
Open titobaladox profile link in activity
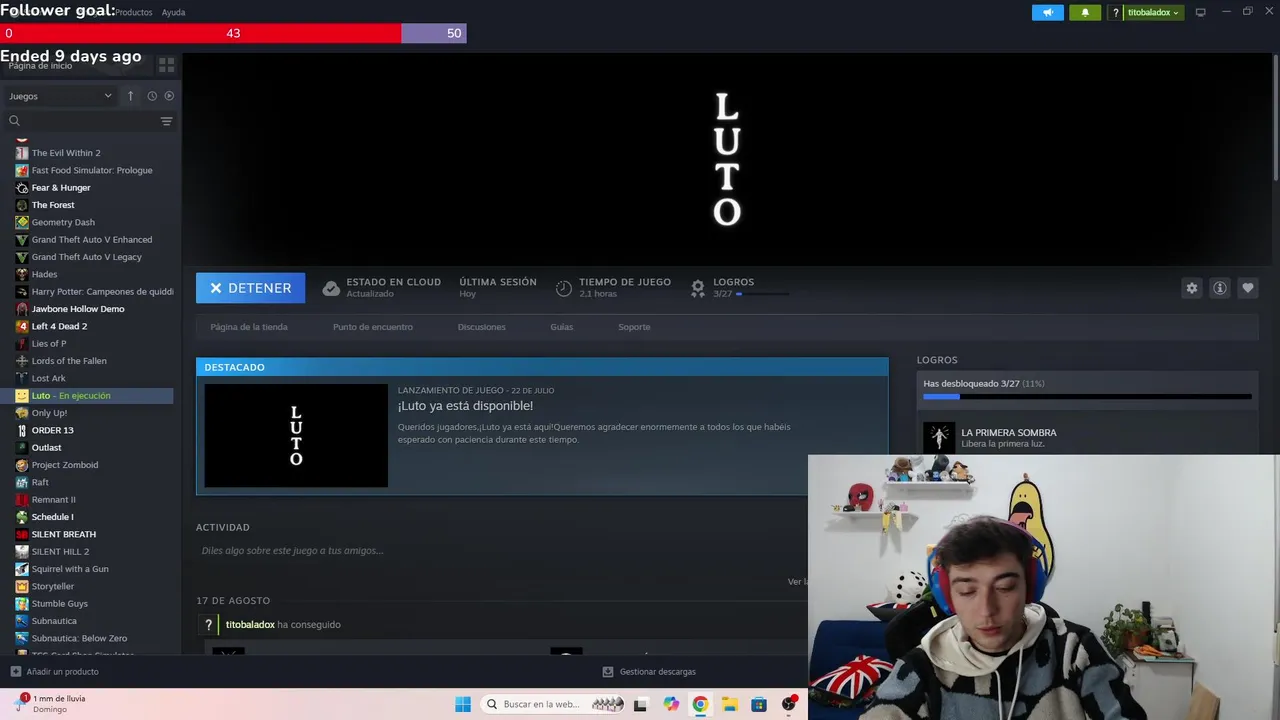pyautogui.click(x=250, y=625)
